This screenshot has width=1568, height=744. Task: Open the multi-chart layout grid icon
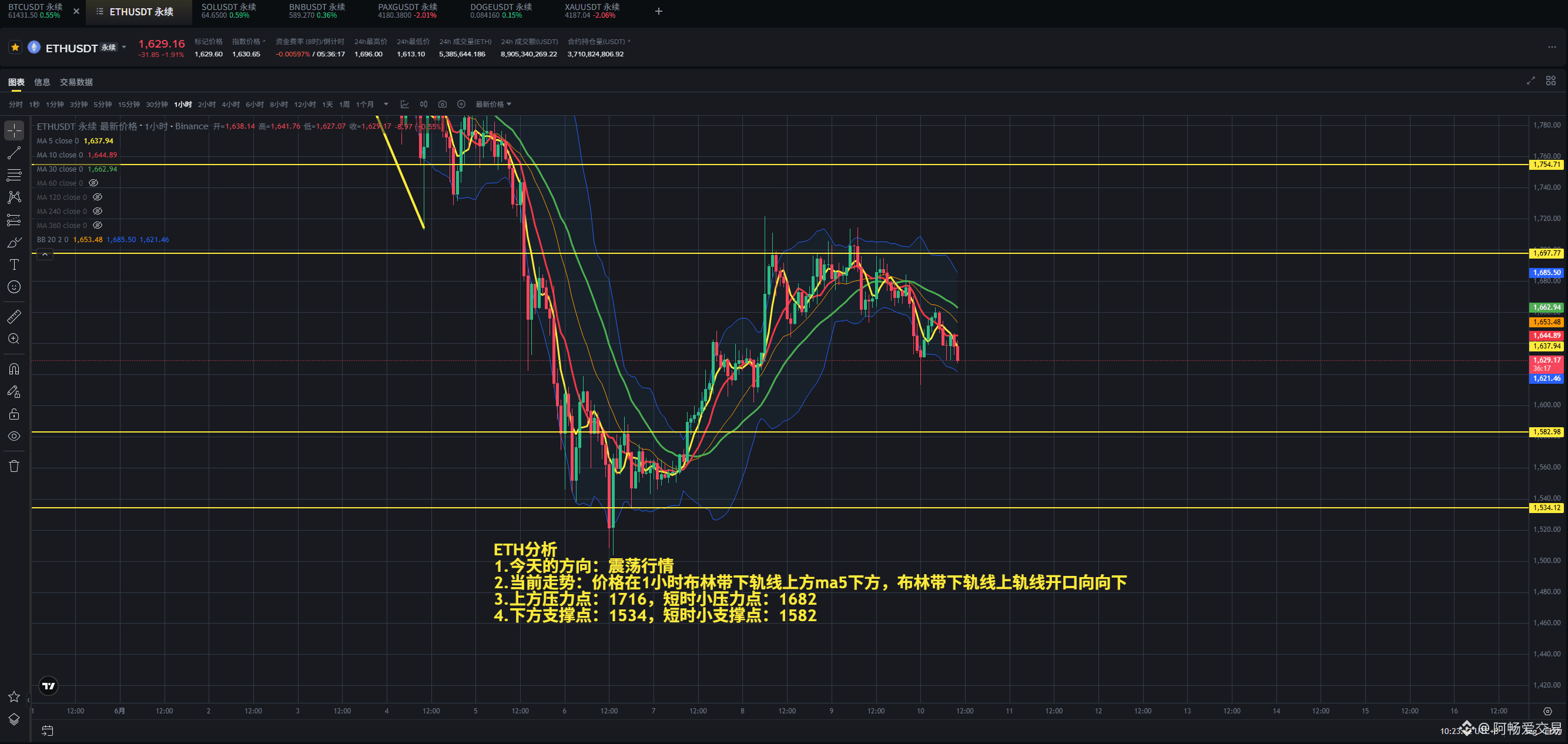(x=1551, y=81)
